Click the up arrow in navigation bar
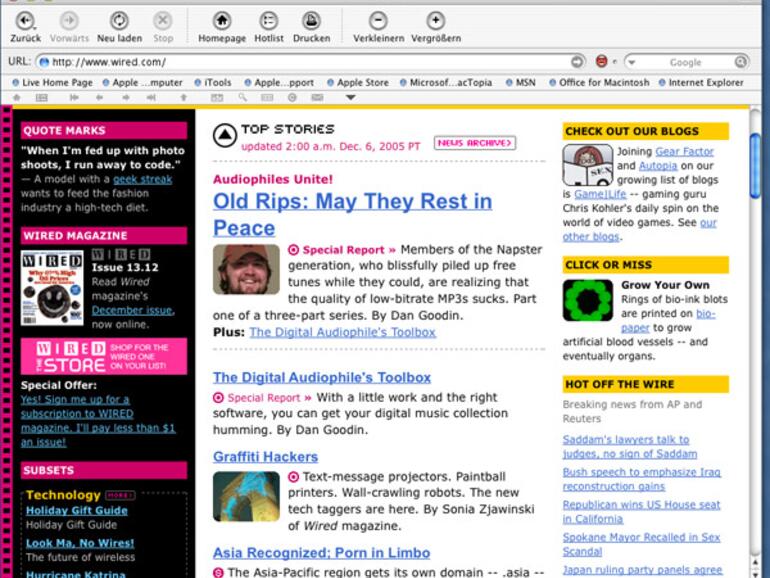The image size is (770, 578). (183, 97)
